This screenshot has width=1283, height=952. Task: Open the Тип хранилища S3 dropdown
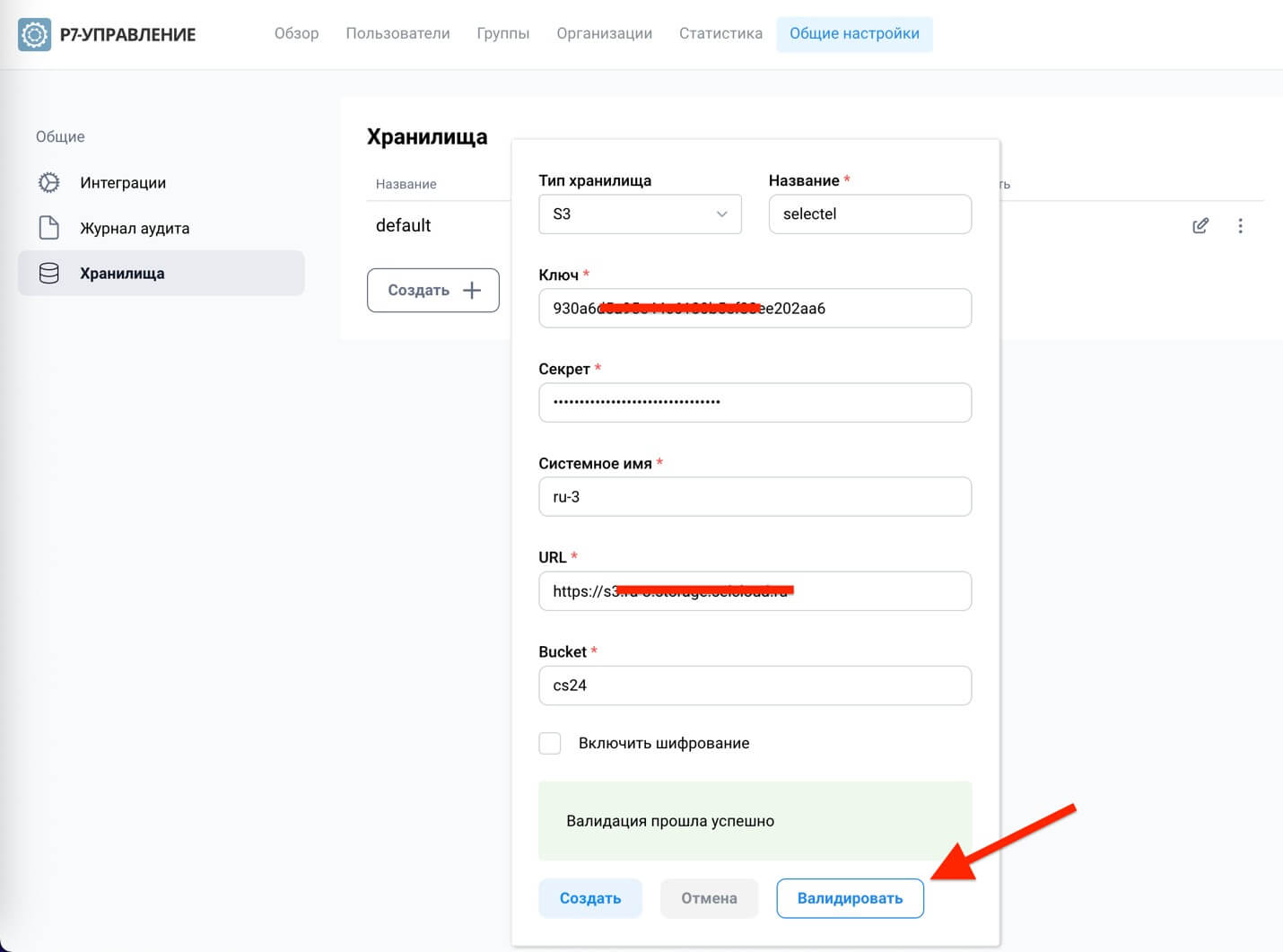[640, 214]
